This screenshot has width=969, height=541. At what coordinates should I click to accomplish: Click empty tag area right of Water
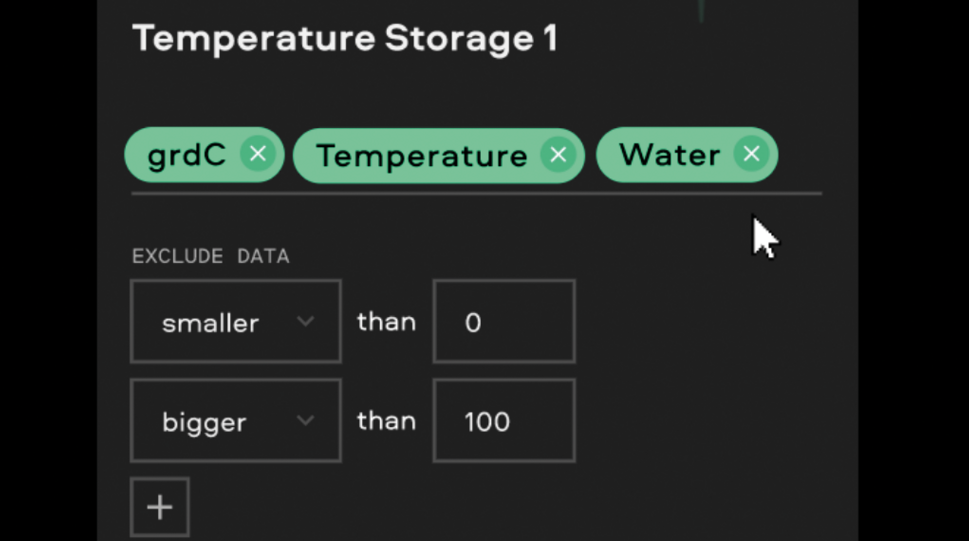[800, 155]
